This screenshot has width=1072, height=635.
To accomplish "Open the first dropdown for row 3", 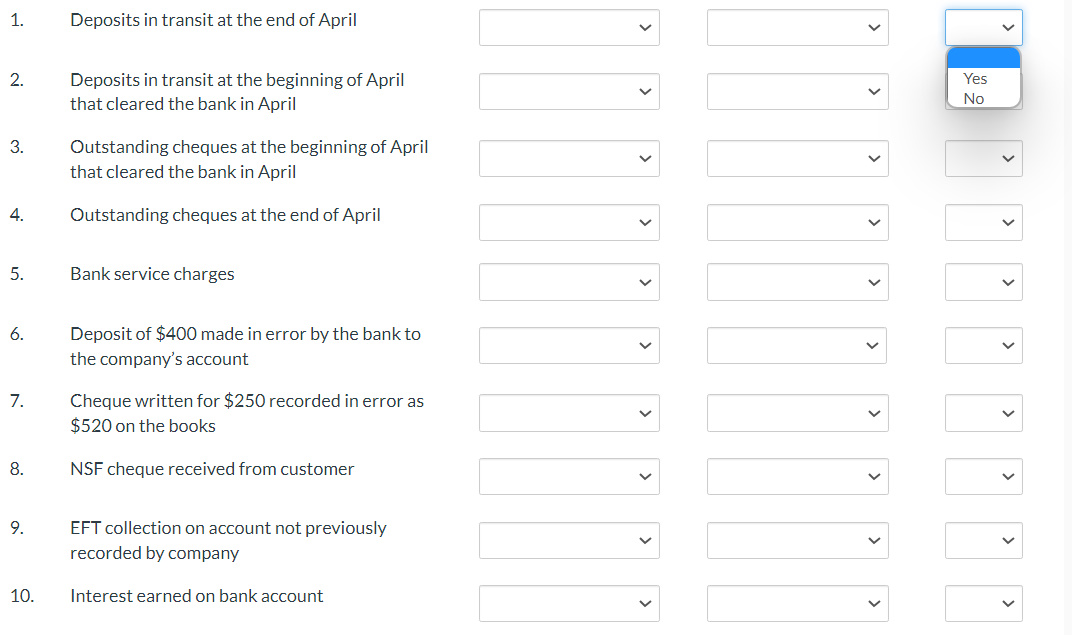I will pyautogui.click(x=568, y=158).
